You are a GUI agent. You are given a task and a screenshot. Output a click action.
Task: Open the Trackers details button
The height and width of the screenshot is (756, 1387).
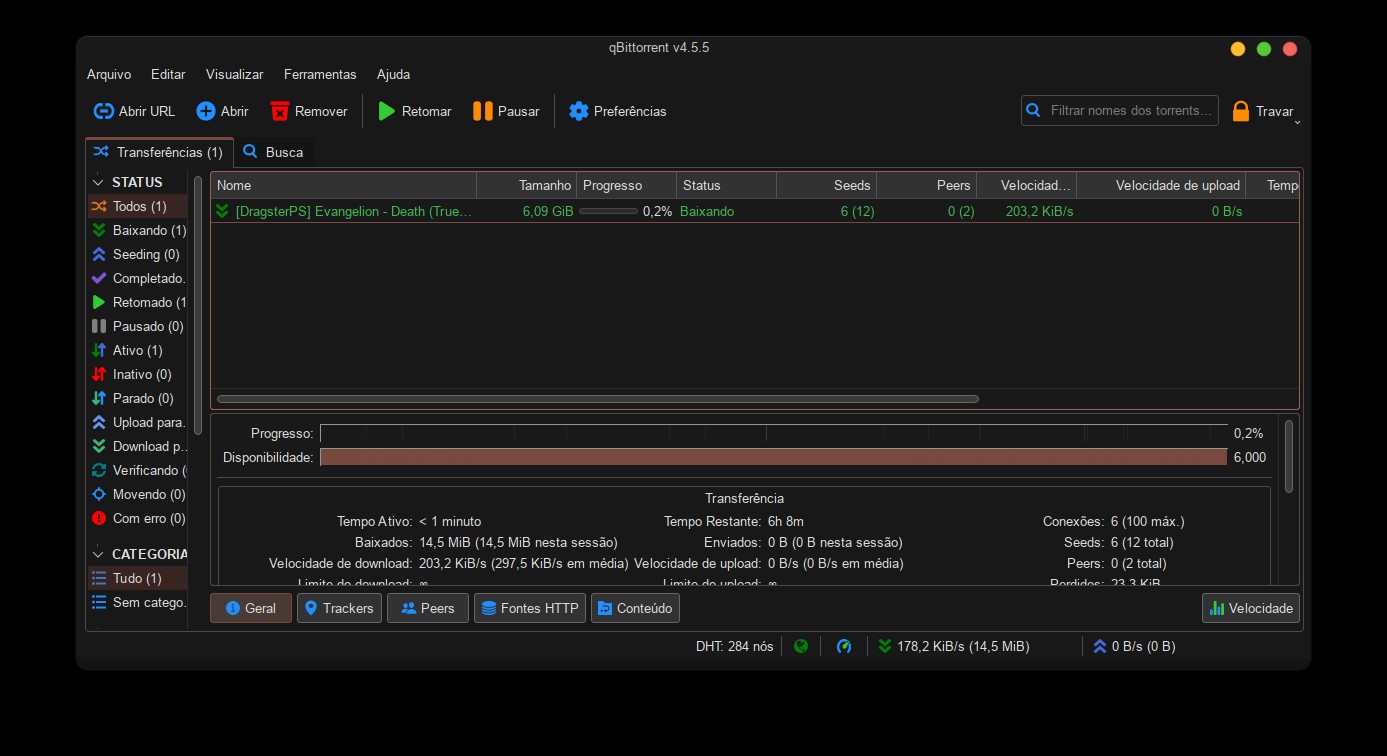click(339, 608)
